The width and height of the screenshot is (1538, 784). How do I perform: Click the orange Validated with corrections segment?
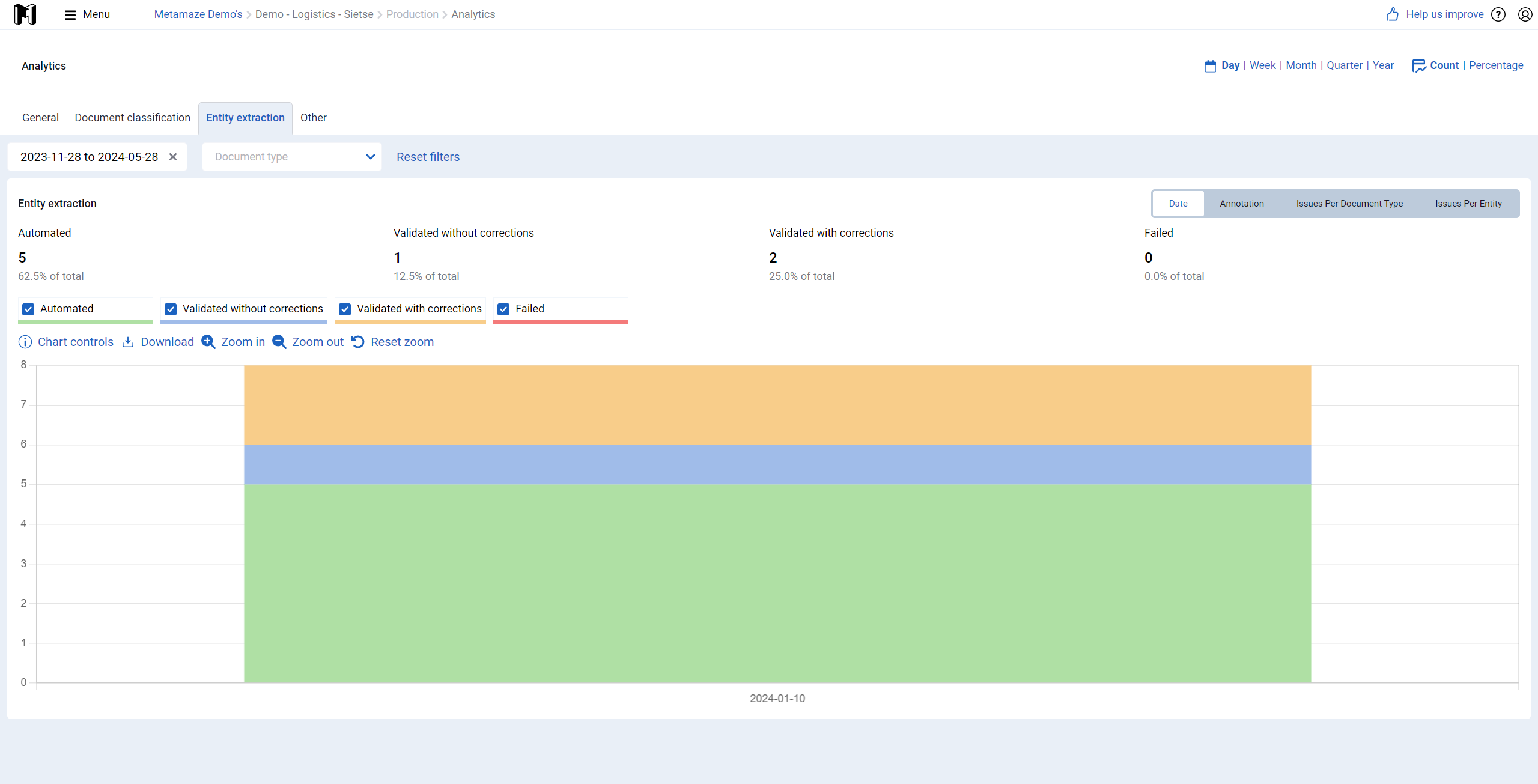[x=777, y=405]
